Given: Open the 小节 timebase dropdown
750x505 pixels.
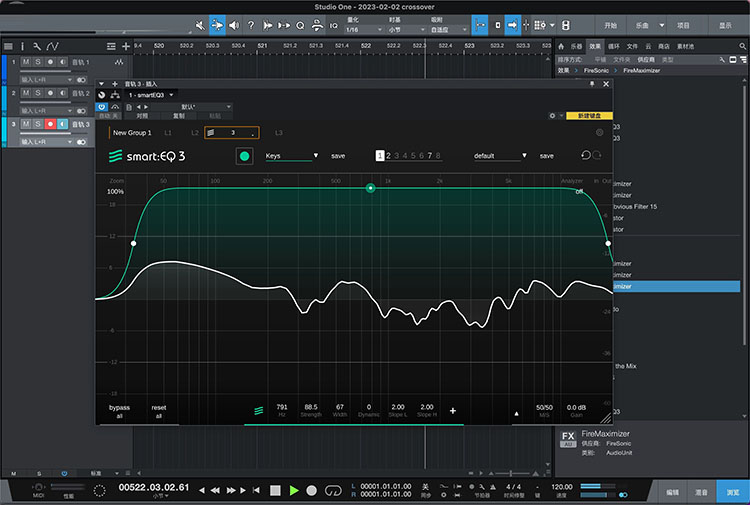Looking at the screenshot, I should tap(406, 30).
